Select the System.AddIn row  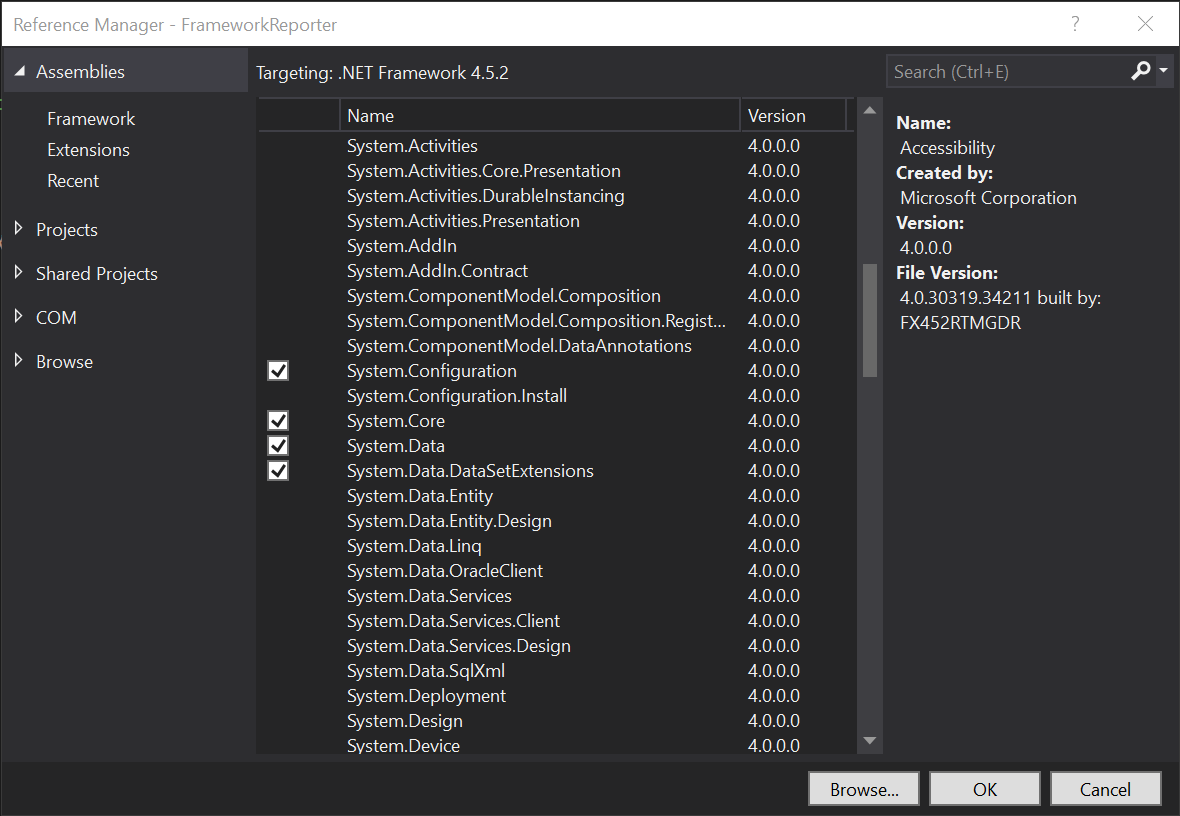click(x=555, y=245)
